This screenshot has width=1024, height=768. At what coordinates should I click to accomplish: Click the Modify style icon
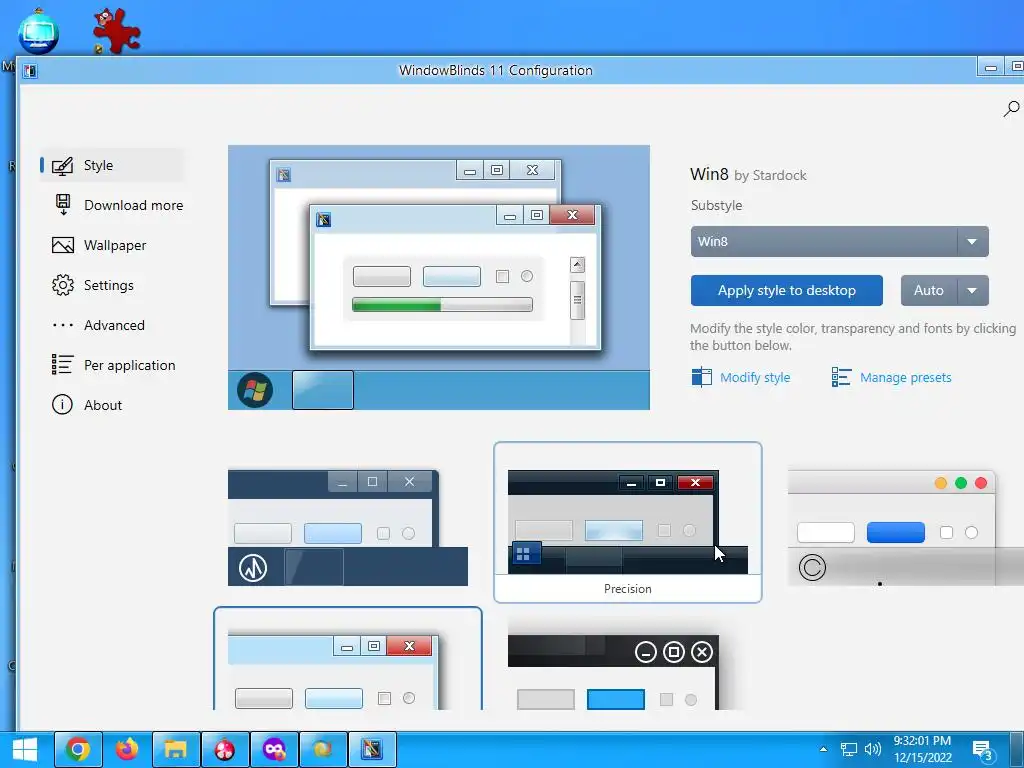pyautogui.click(x=701, y=377)
